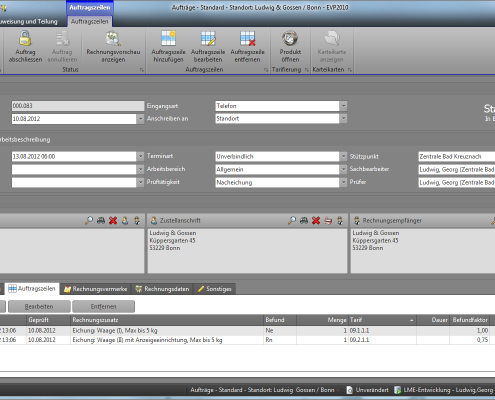Click Auftragszeile entfernen ribbon icon

tap(247, 39)
